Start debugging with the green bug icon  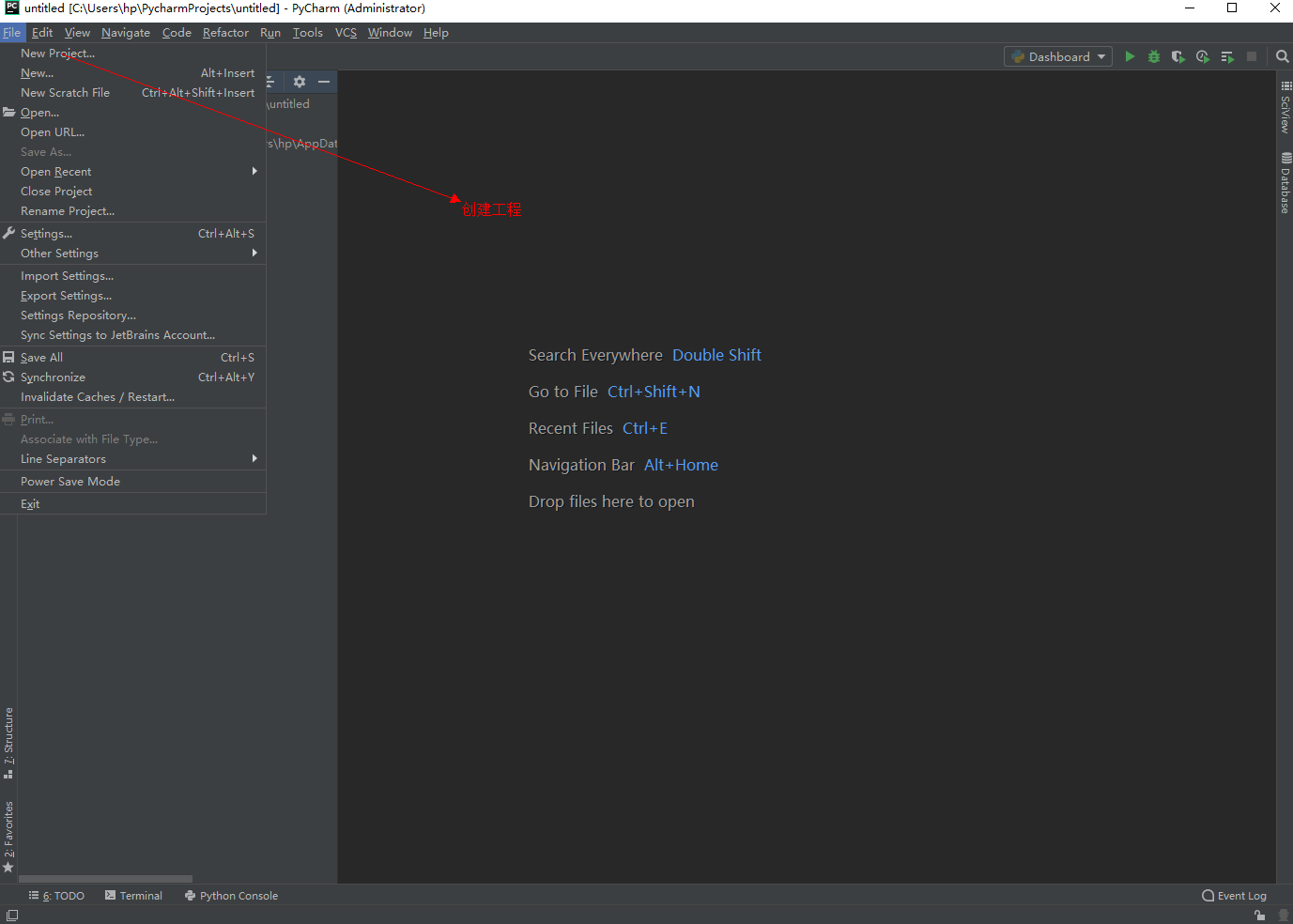click(1154, 56)
